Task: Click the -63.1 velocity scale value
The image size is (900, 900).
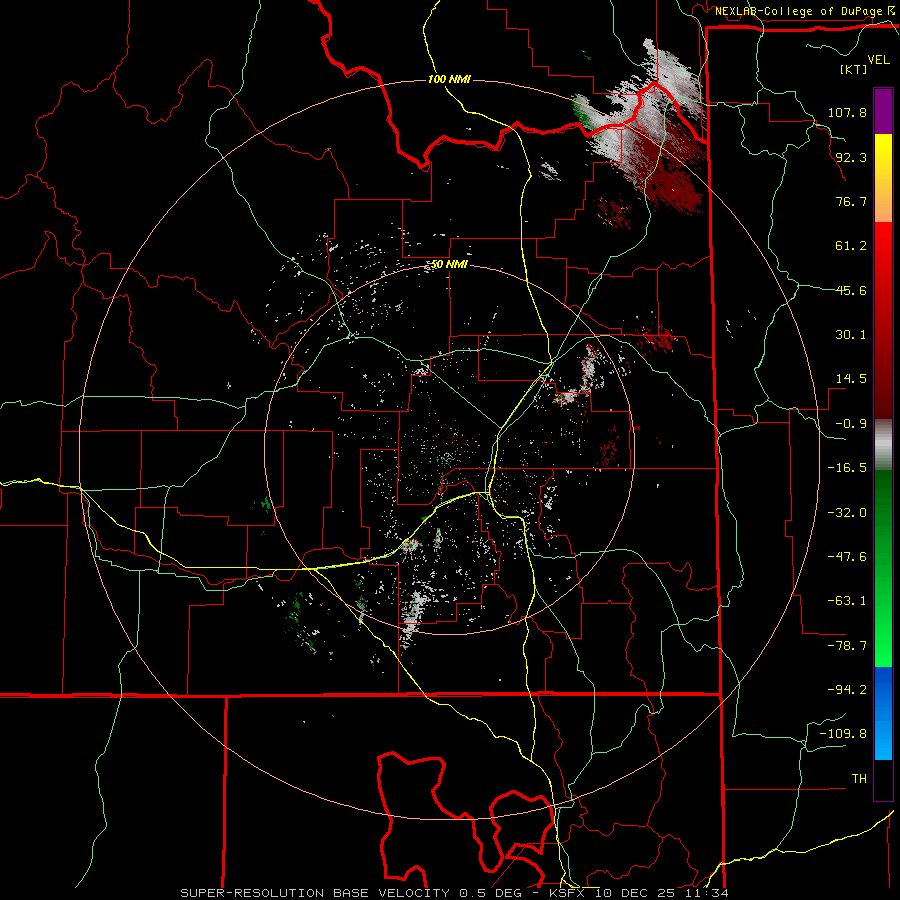Action: 847,601
